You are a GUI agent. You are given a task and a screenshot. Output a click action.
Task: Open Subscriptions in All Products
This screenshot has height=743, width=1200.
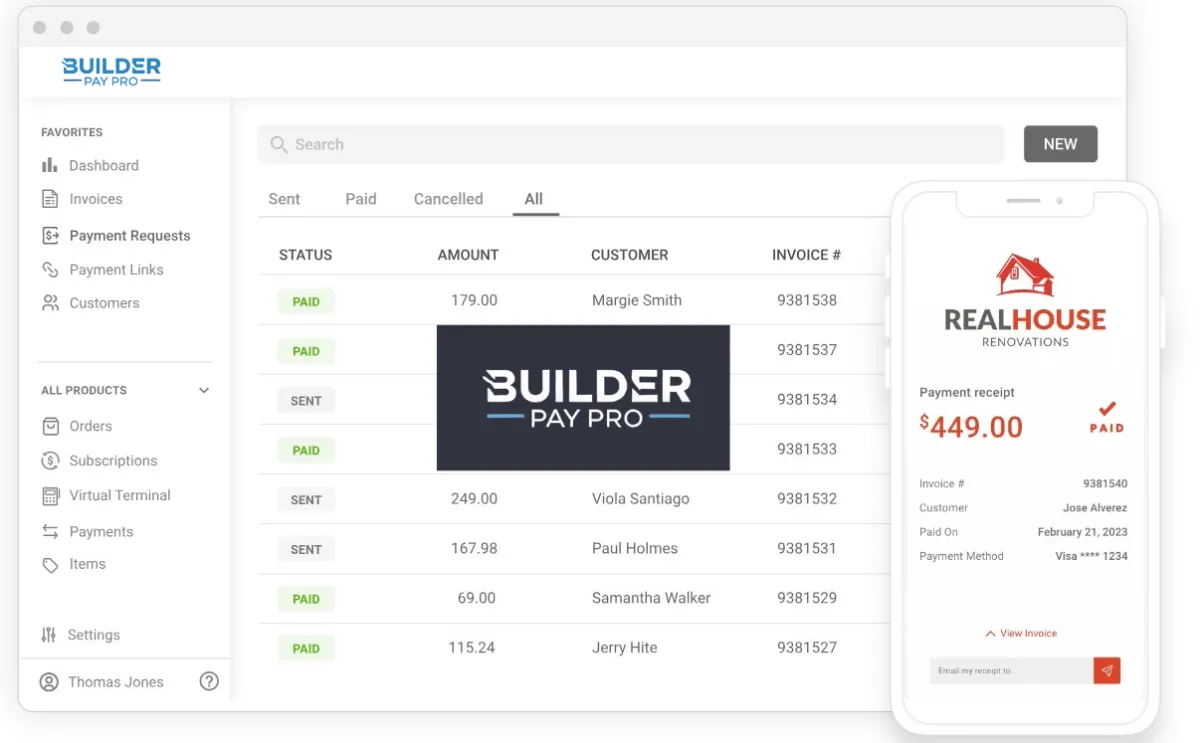(x=113, y=461)
